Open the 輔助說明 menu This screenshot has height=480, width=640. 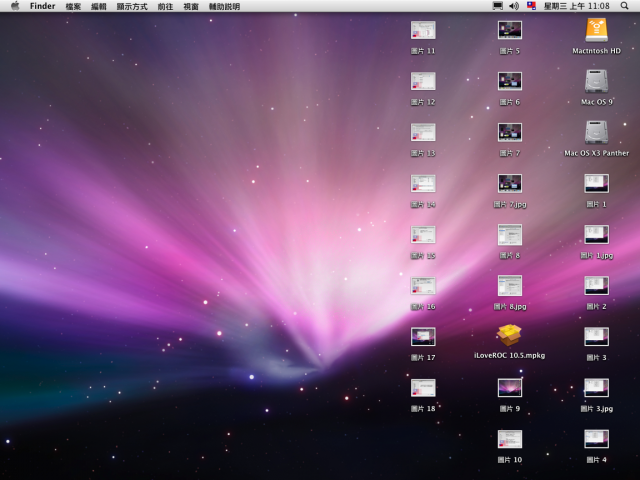[x=224, y=7]
